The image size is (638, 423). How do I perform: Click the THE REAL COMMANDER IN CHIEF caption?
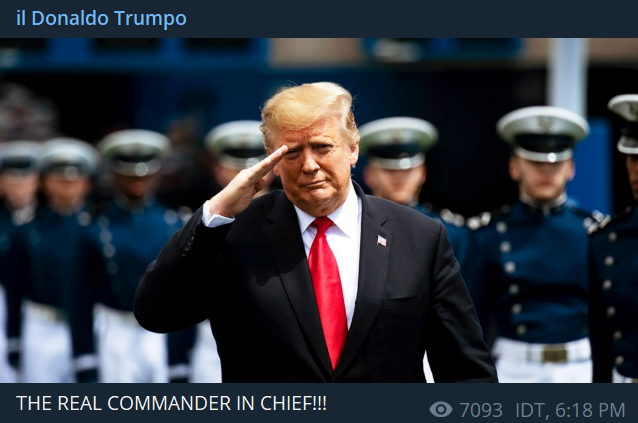171,403
